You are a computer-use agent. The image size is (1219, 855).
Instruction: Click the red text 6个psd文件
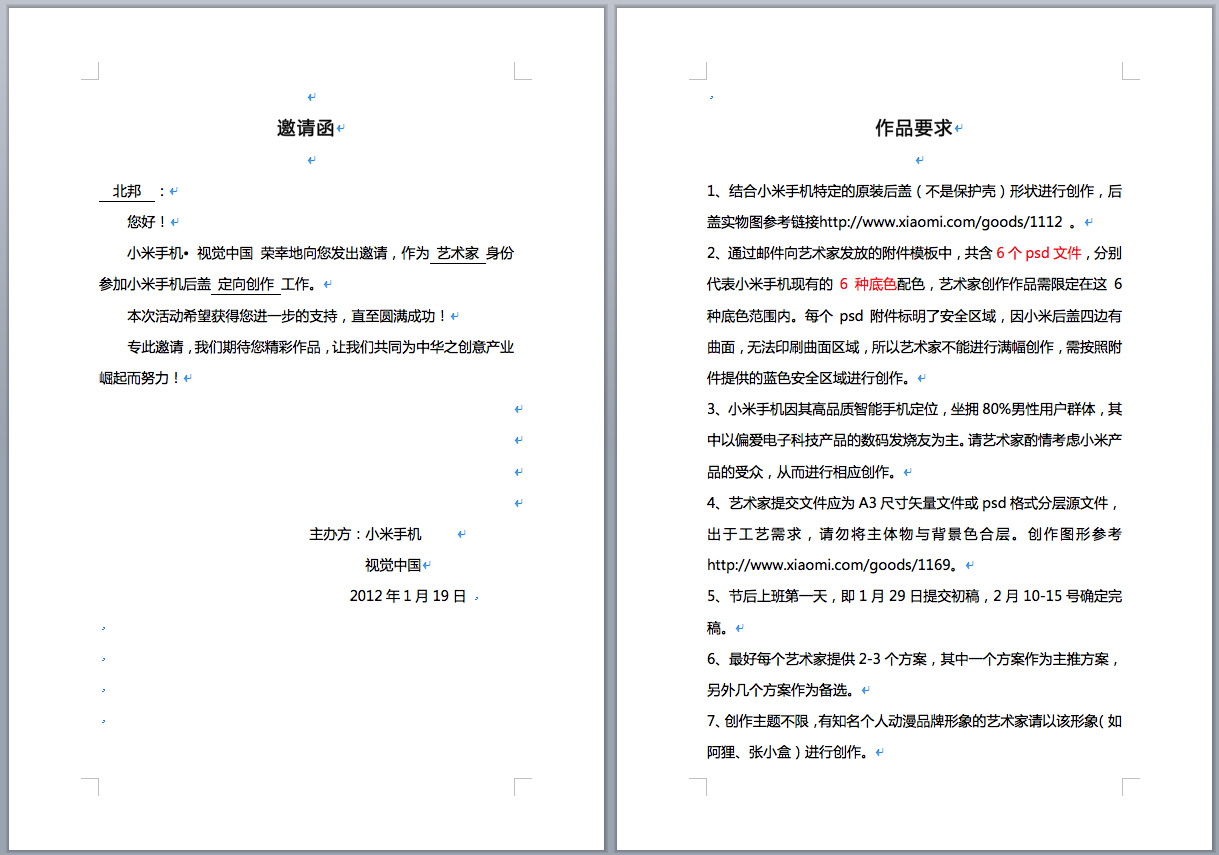click(x=1039, y=253)
